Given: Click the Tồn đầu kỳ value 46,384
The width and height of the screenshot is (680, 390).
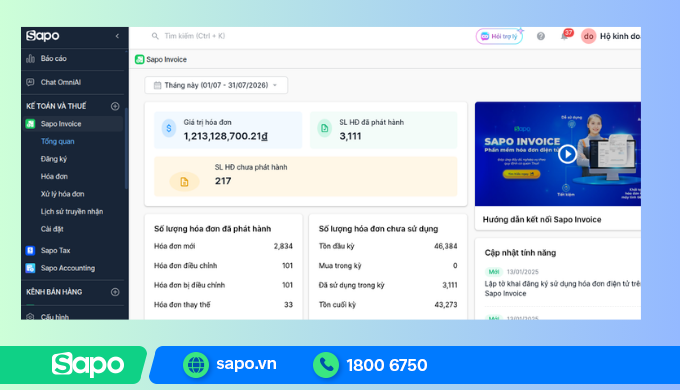Looking at the screenshot, I should tap(445, 246).
